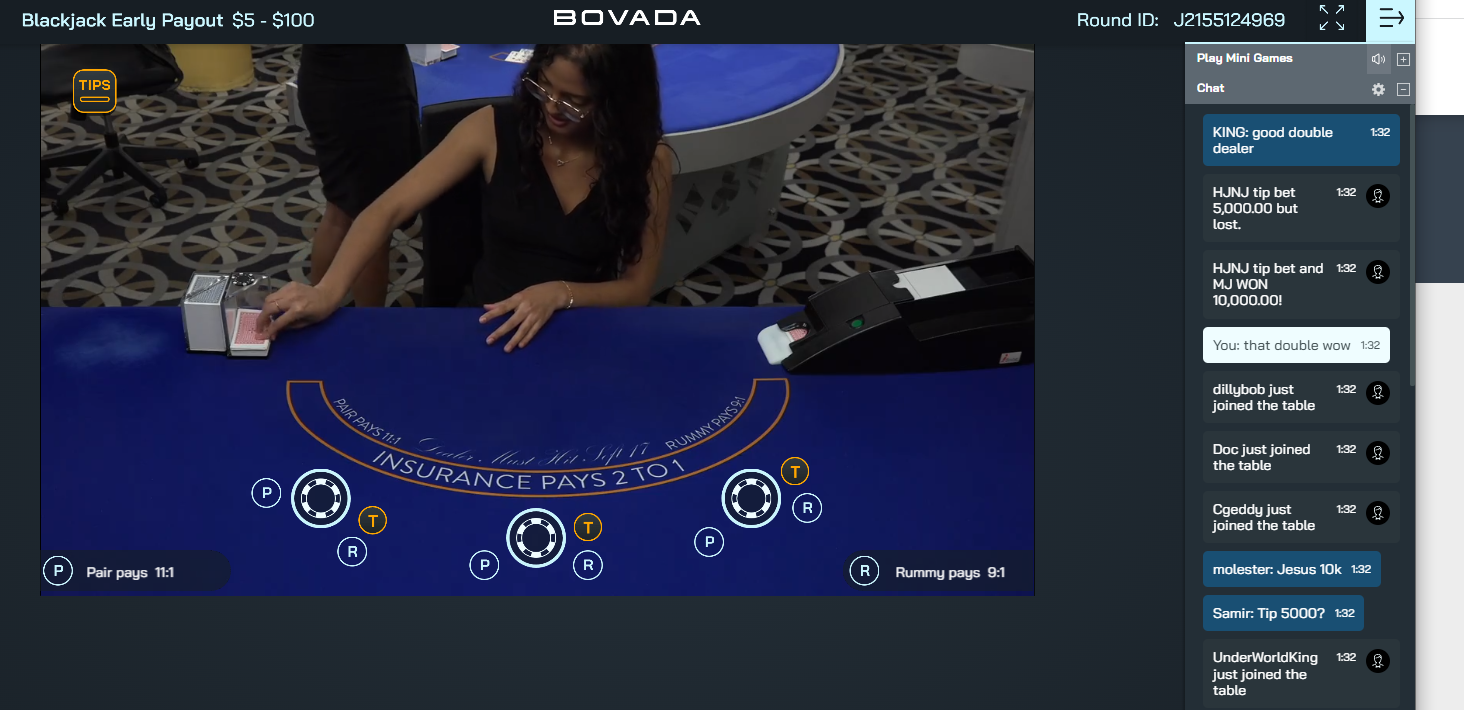The width and height of the screenshot is (1464, 710).
Task: Open the TIPS button on video
Action: tap(95, 91)
